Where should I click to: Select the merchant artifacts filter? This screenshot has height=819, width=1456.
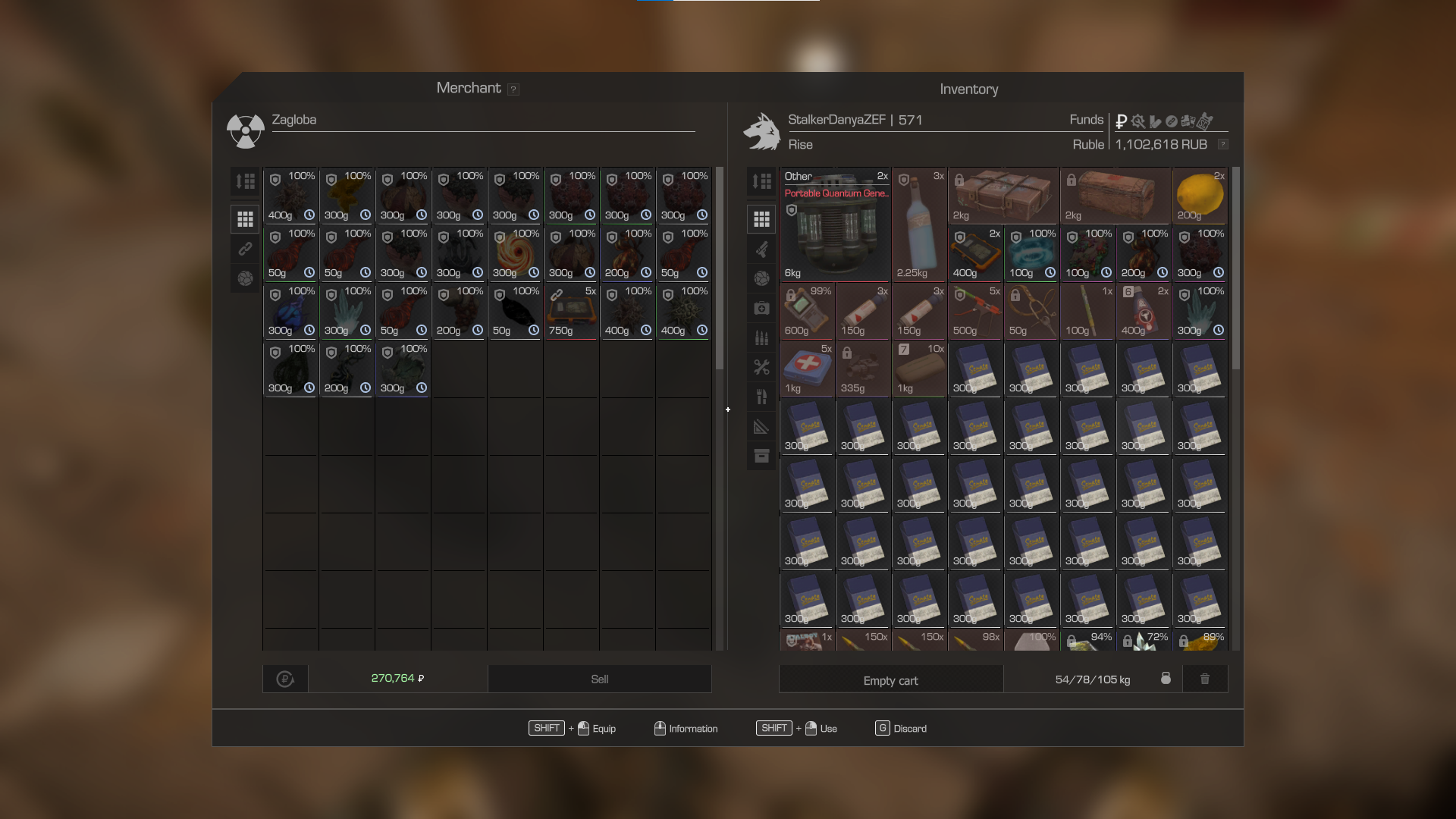click(x=245, y=278)
